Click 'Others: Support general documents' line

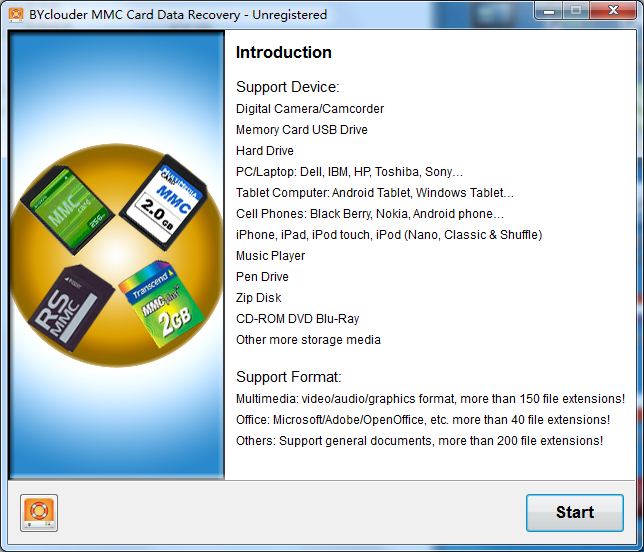click(x=420, y=441)
